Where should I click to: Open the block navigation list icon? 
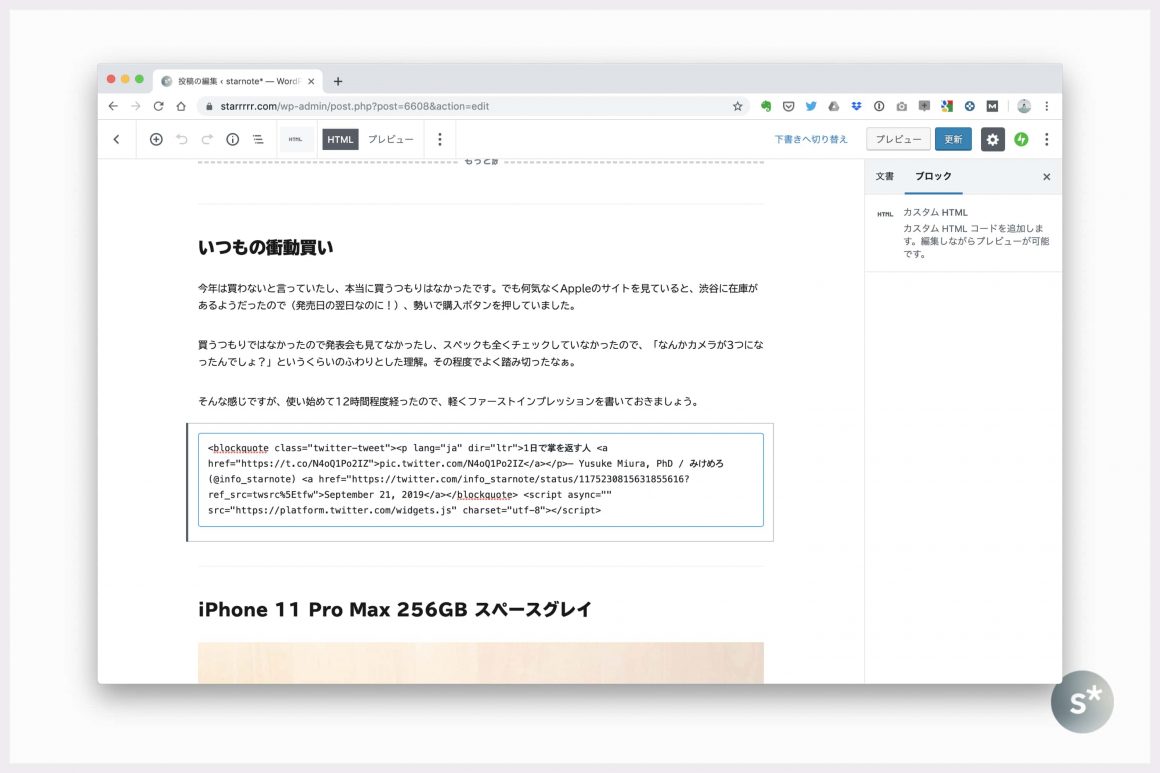258,140
